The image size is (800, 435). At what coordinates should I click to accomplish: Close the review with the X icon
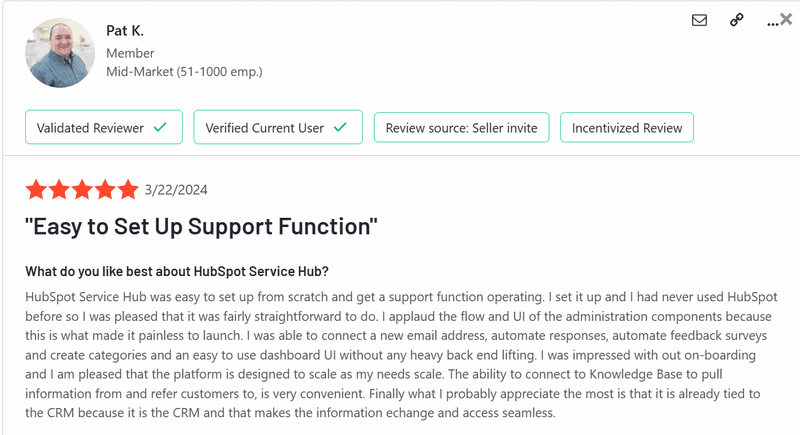click(x=786, y=18)
